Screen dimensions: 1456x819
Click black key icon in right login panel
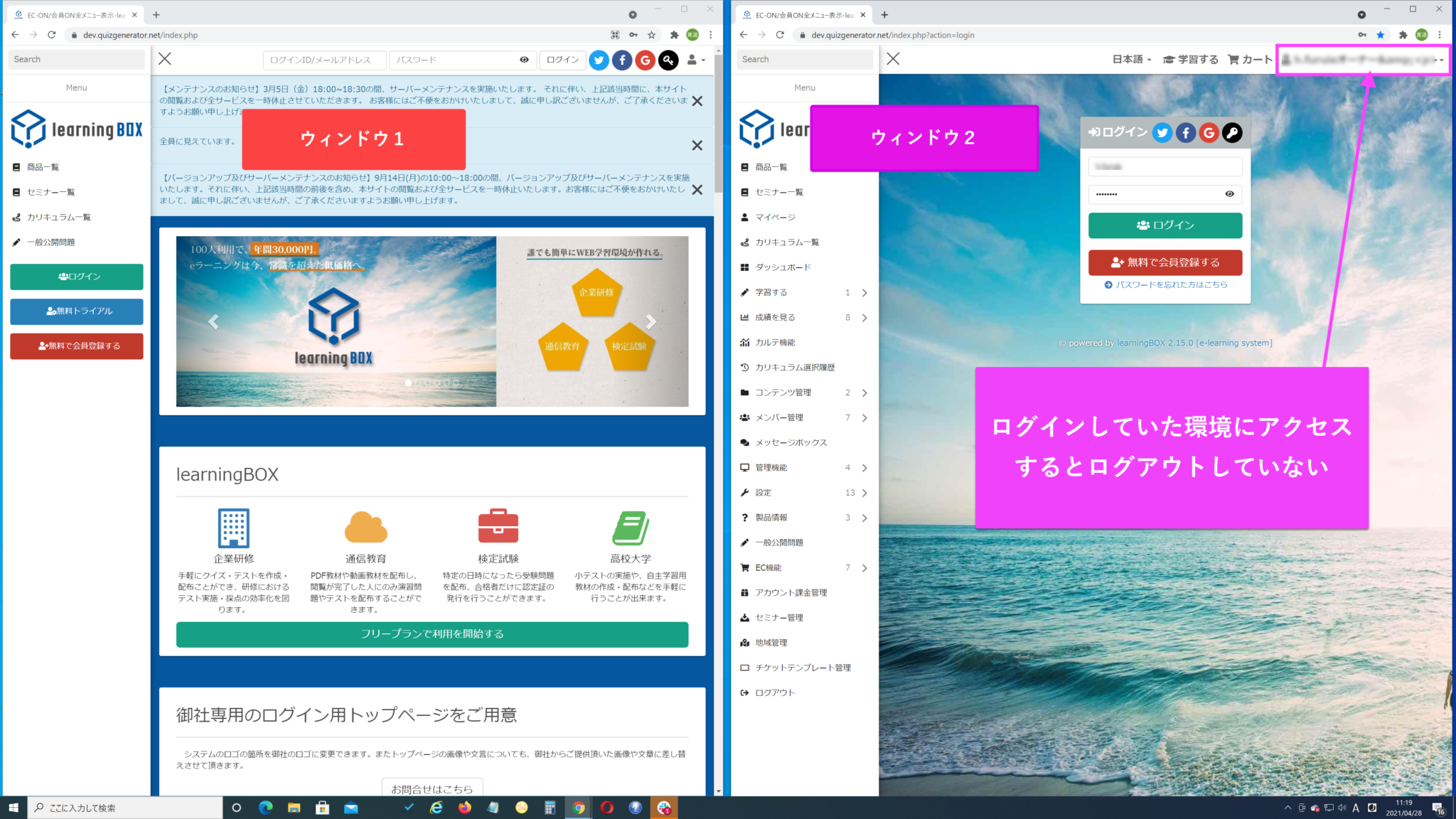1232,133
